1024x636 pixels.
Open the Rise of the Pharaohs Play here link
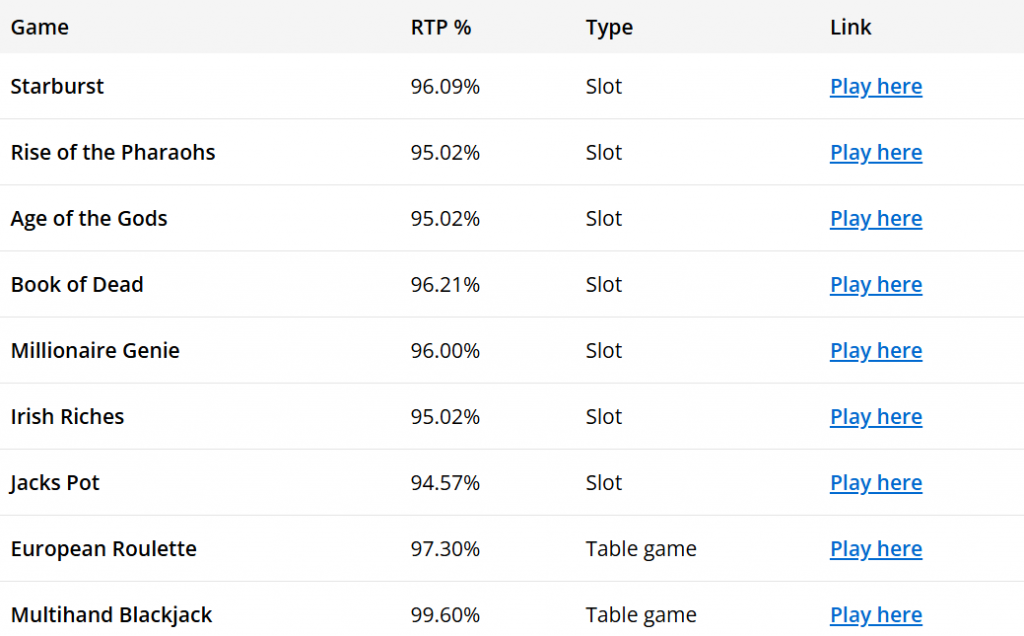pos(875,153)
